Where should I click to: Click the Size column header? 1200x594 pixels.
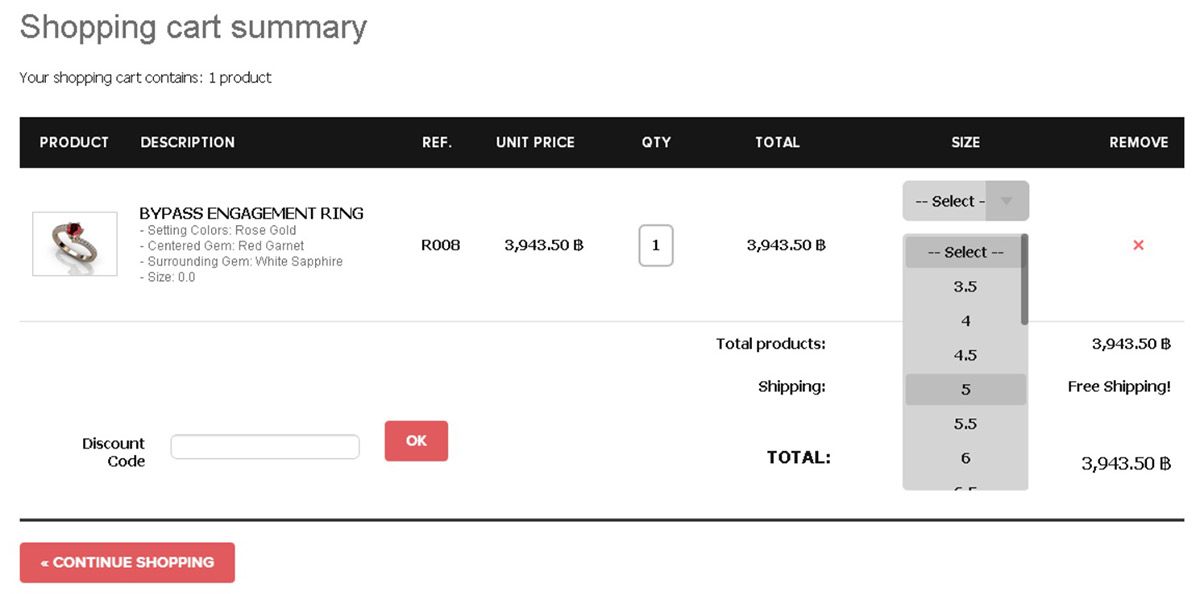tap(965, 142)
